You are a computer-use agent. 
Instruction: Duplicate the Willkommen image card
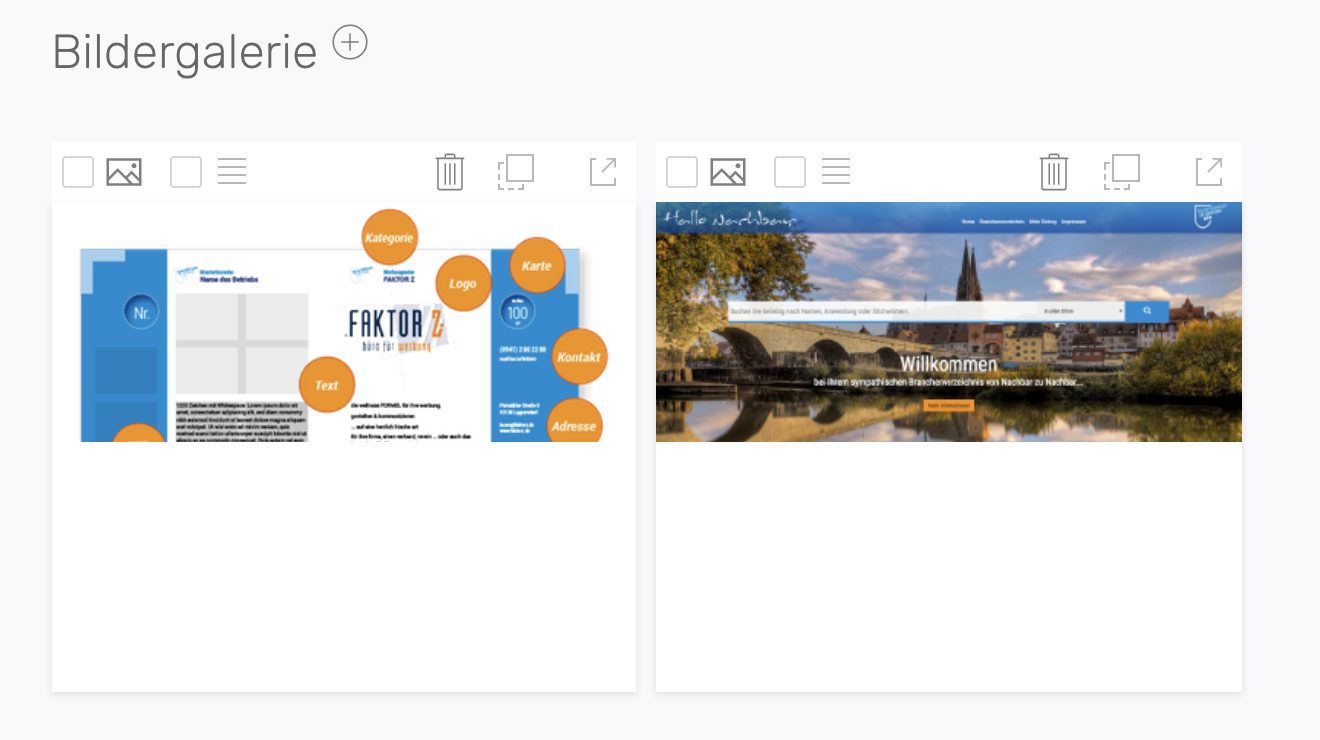pos(1121,172)
